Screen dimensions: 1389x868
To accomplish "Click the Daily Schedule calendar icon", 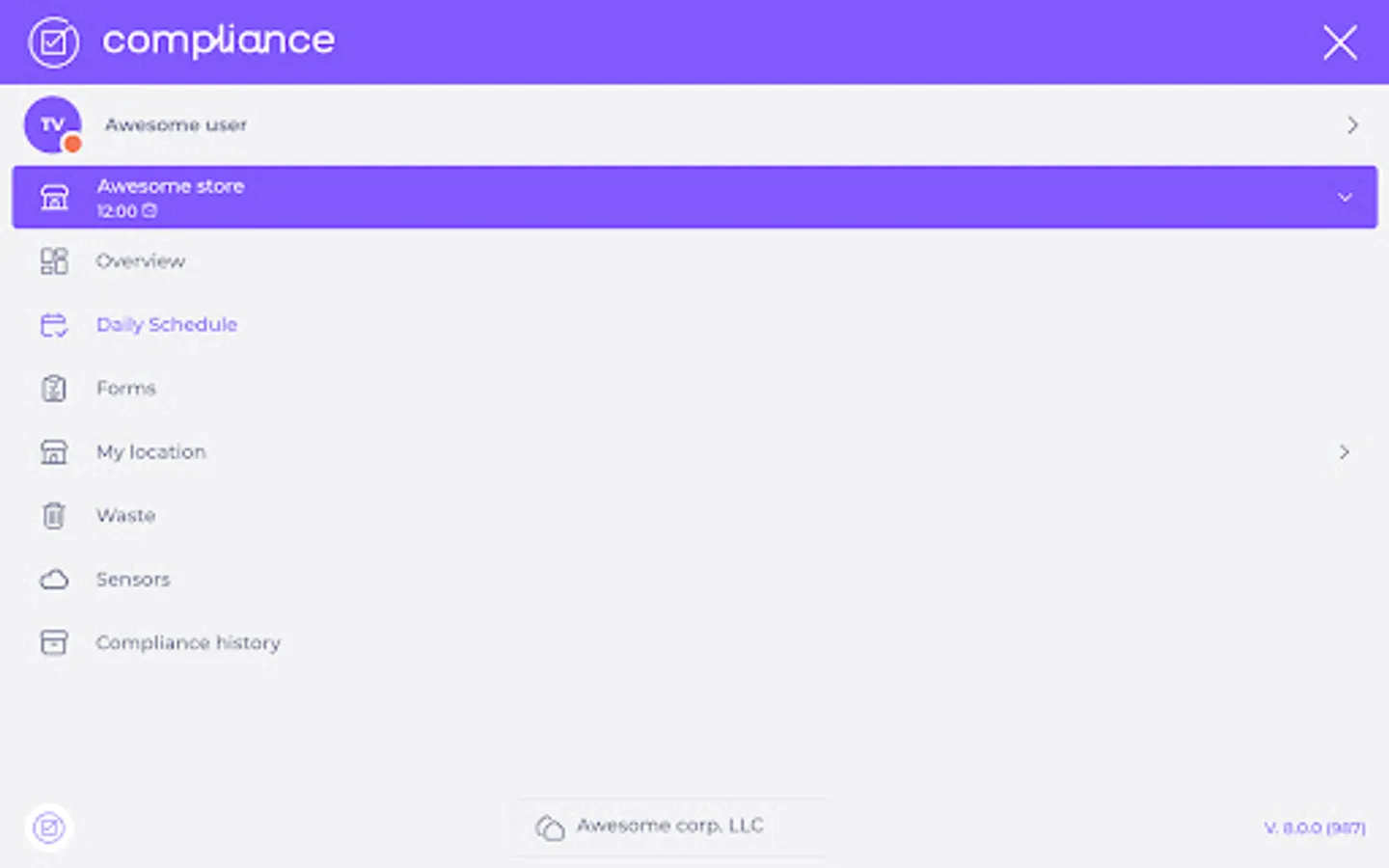I will click(x=54, y=325).
